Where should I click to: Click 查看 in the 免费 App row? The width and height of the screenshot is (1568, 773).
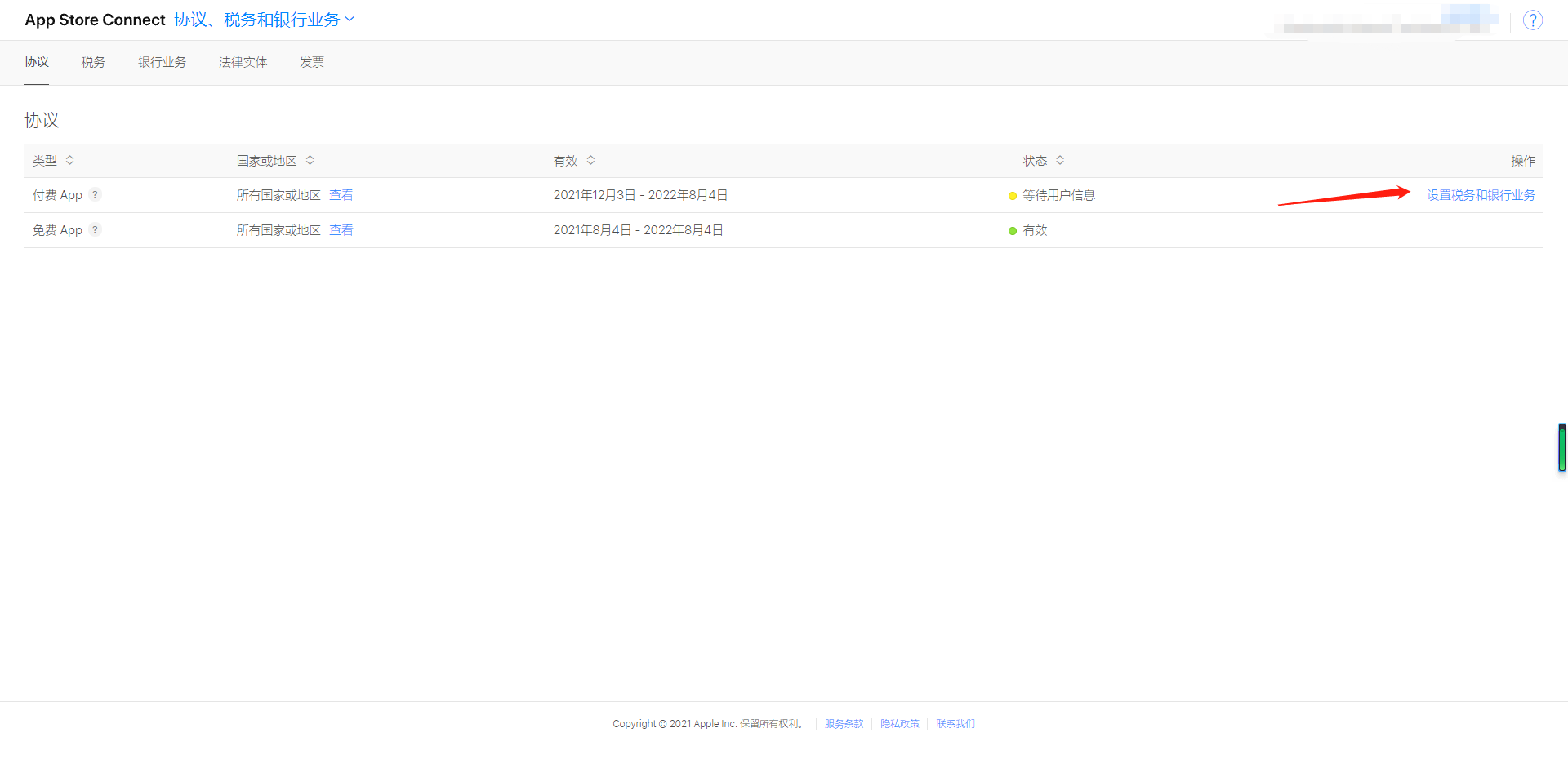point(341,230)
